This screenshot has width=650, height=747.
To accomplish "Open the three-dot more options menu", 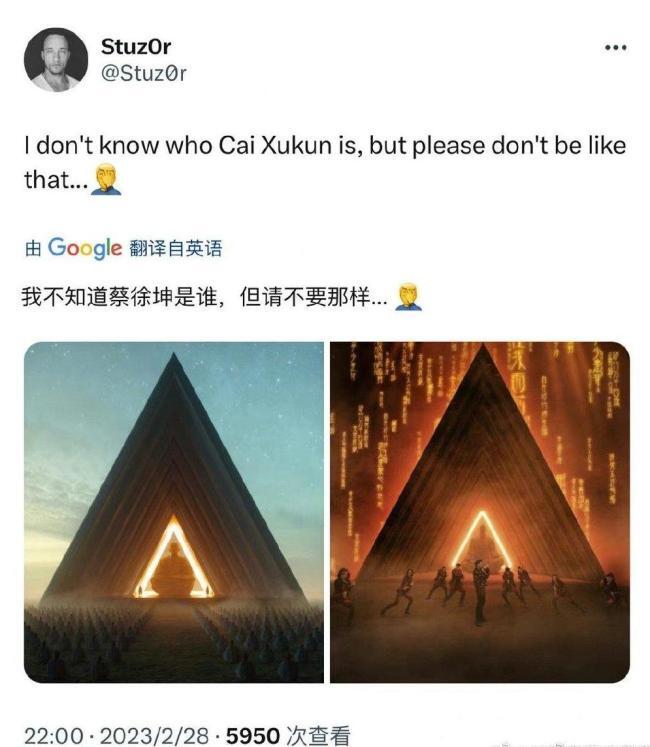I will (x=615, y=47).
